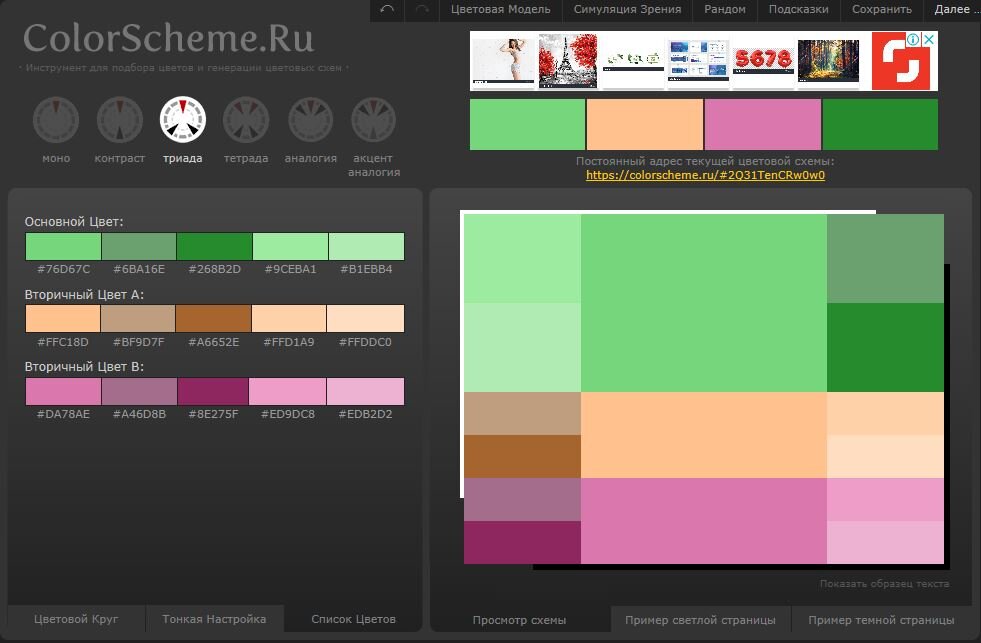Close the banner advertisement
This screenshot has height=643, width=981.
coord(929,39)
